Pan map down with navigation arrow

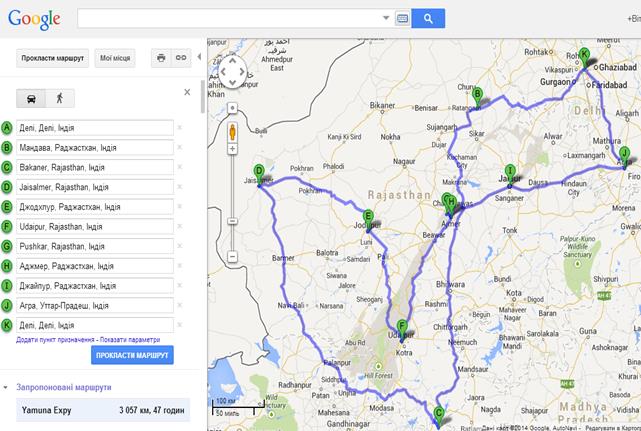click(232, 82)
